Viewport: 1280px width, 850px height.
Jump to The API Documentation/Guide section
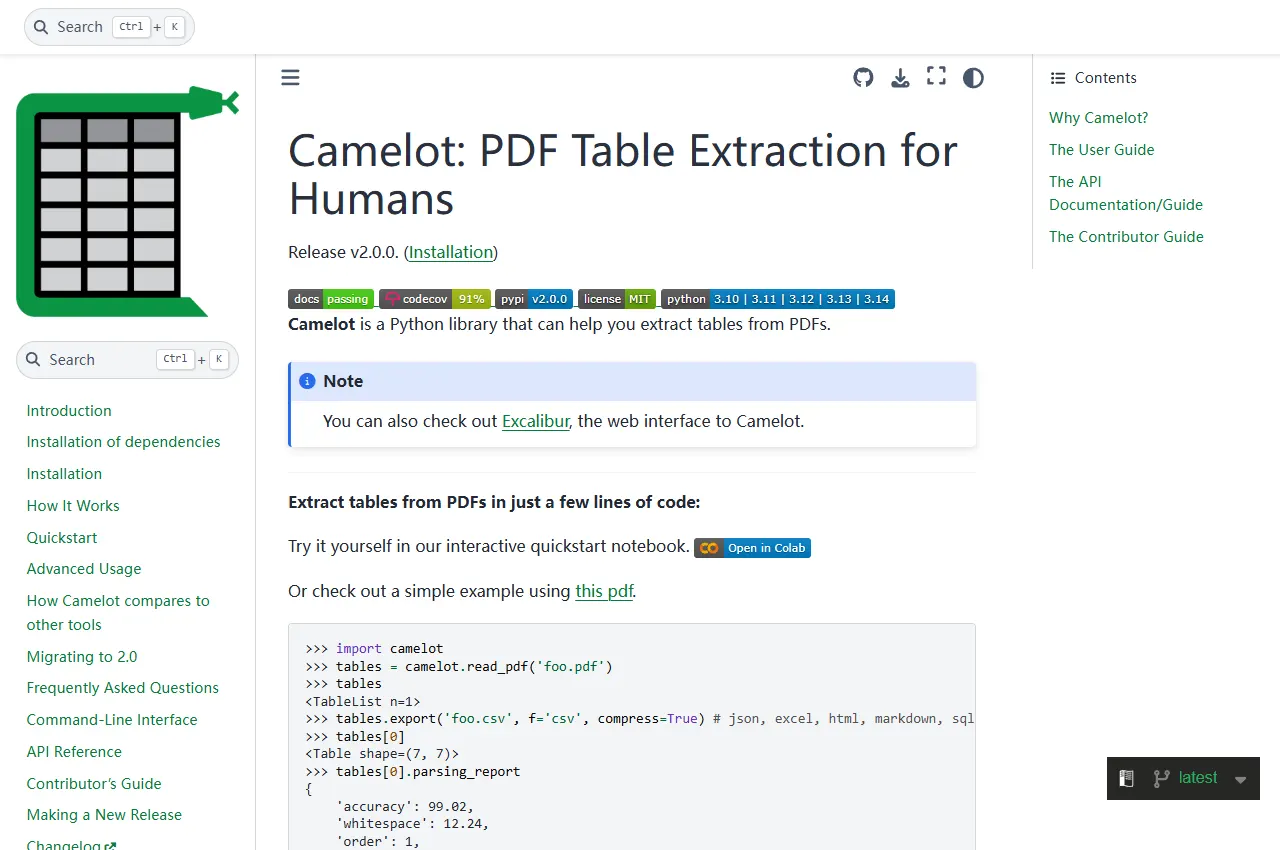coord(1126,193)
